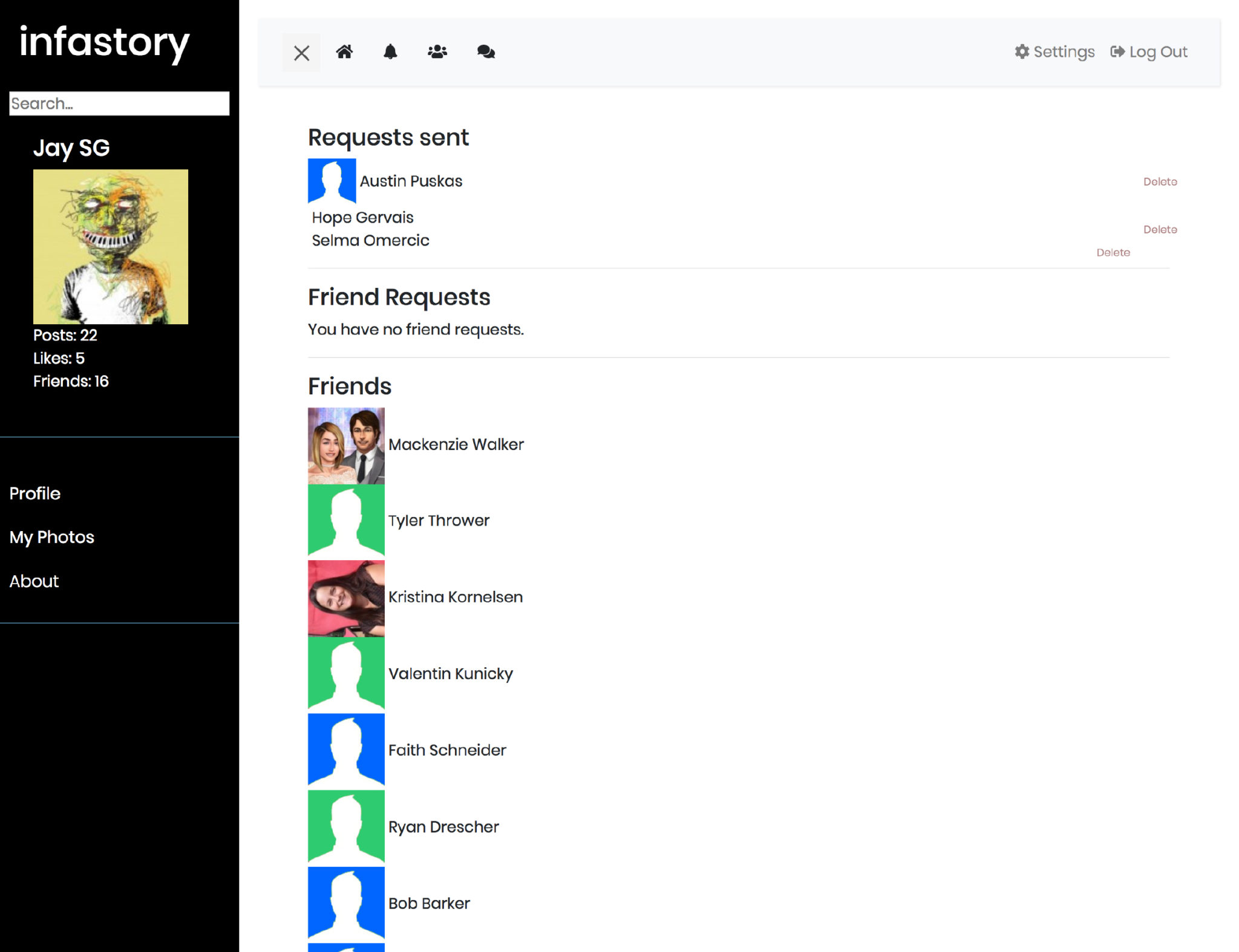
Task: Open the friends group icon
Action: coord(437,52)
